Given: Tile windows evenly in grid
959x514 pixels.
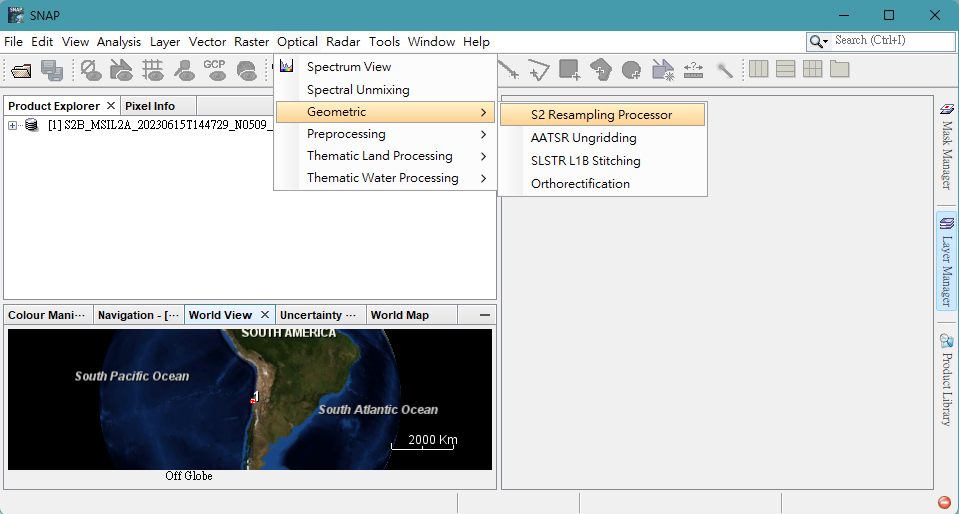Looking at the screenshot, I should coord(812,69).
